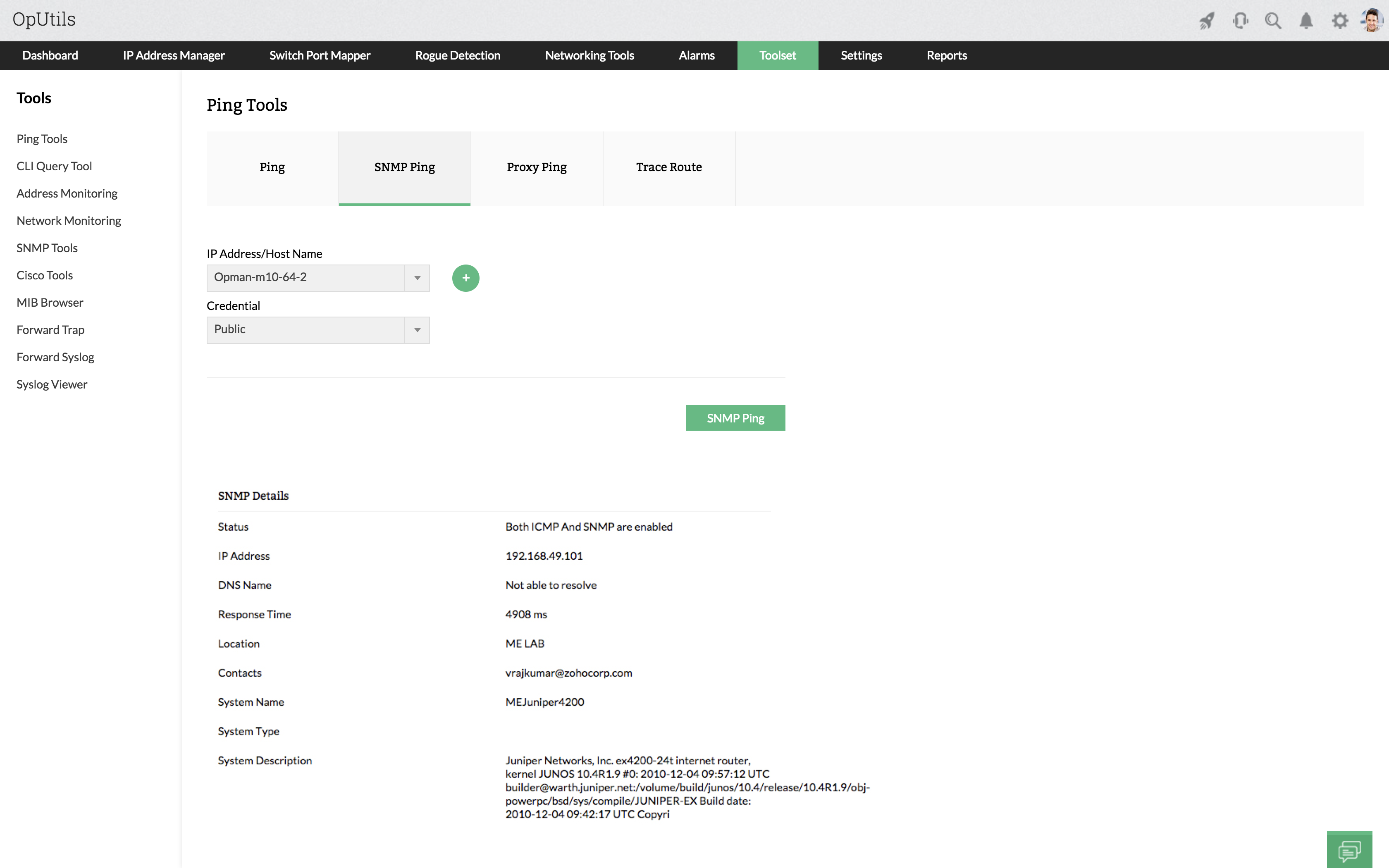Click the magnifier search icon
Image resolution: width=1389 pixels, height=868 pixels.
[1273, 21]
